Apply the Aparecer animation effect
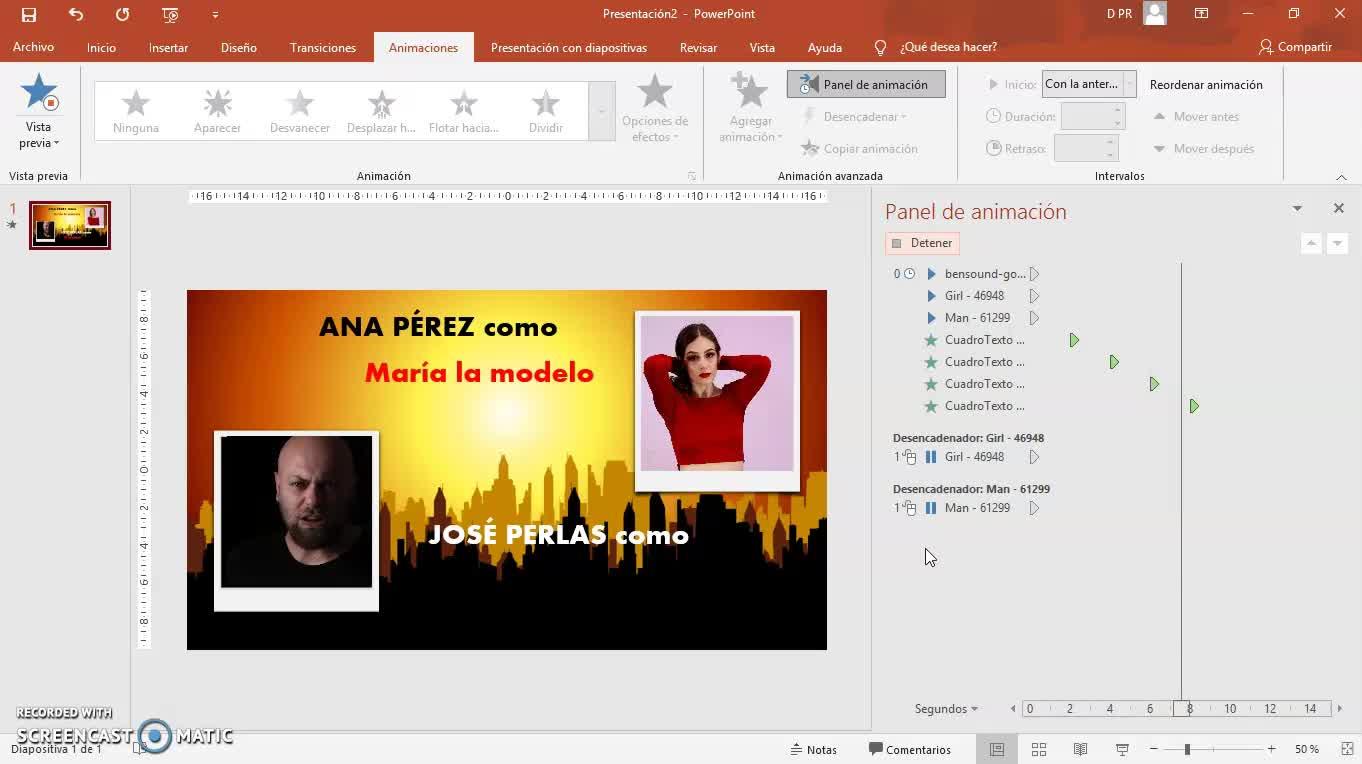This screenshot has width=1362, height=764. 217,110
